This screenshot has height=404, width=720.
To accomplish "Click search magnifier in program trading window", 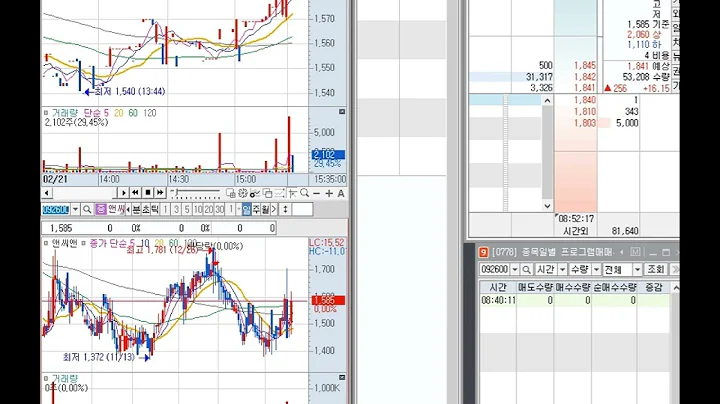I will tap(527, 269).
